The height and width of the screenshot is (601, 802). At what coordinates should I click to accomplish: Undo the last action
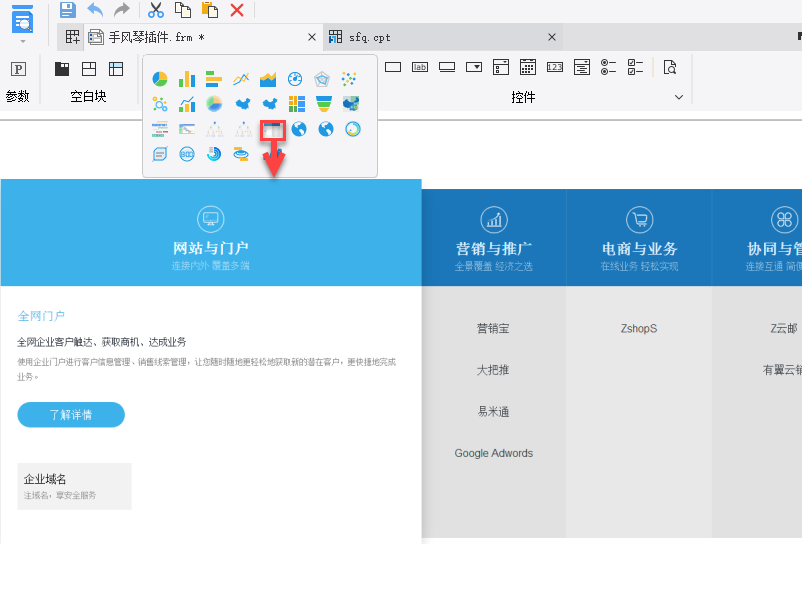click(x=95, y=9)
